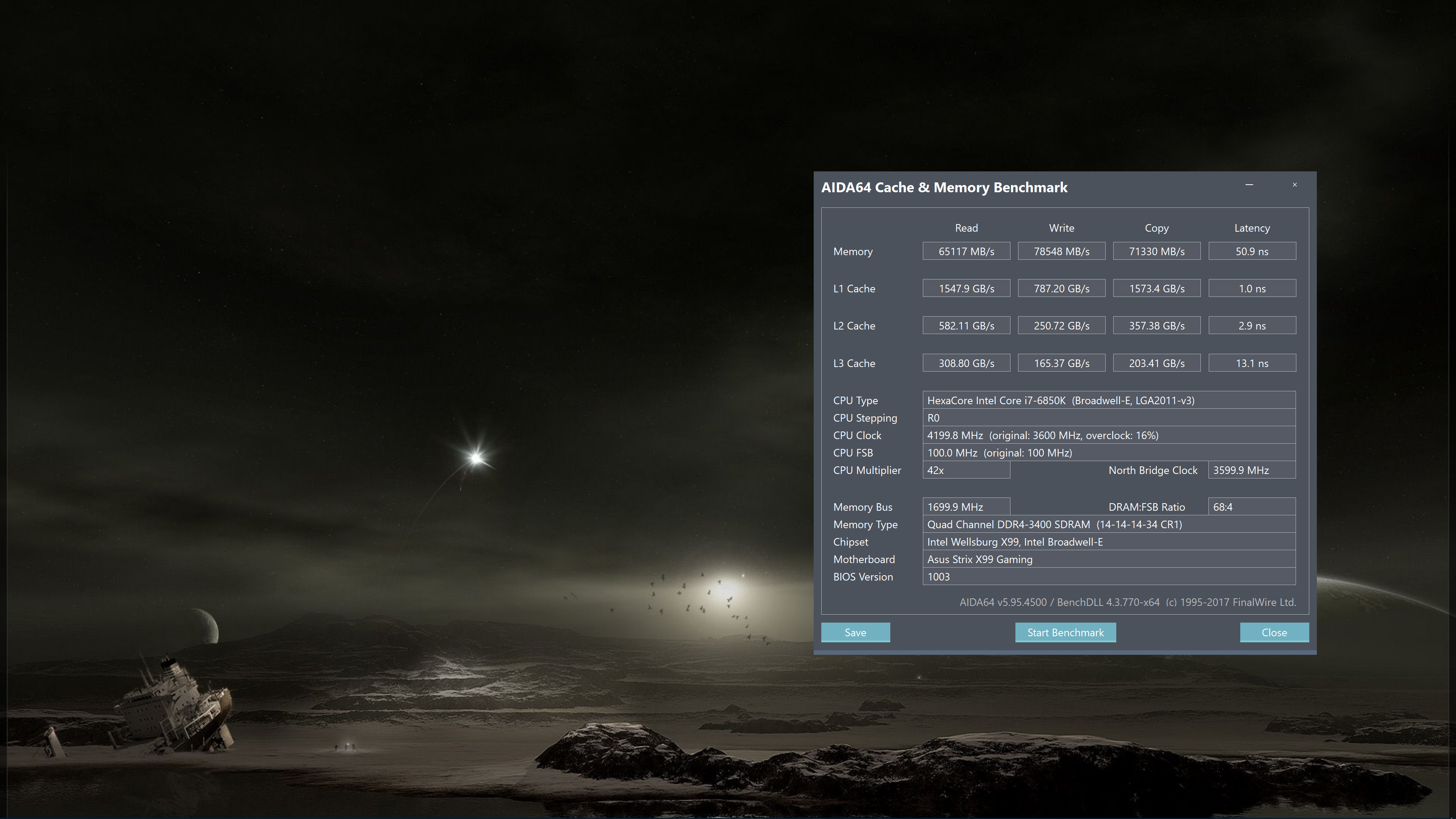The height and width of the screenshot is (819, 1456).
Task: Select the Memory Latency field 50.9 ns
Action: tap(1251, 251)
